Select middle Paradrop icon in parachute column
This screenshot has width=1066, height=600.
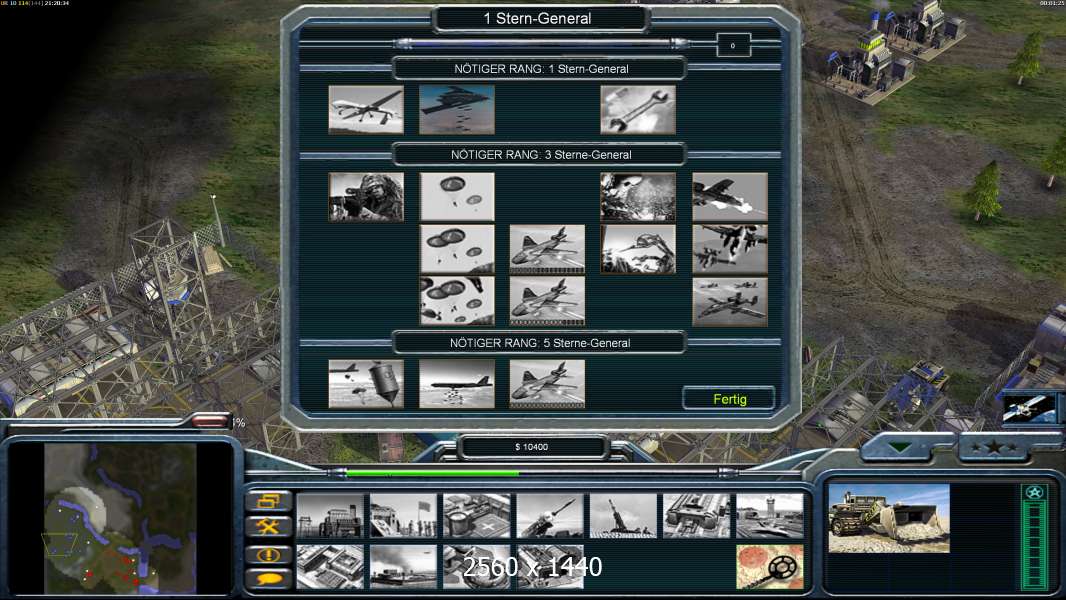point(457,249)
